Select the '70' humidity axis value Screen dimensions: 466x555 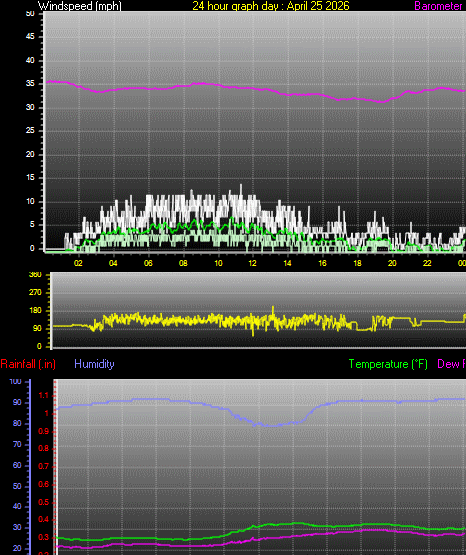click(17, 444)
